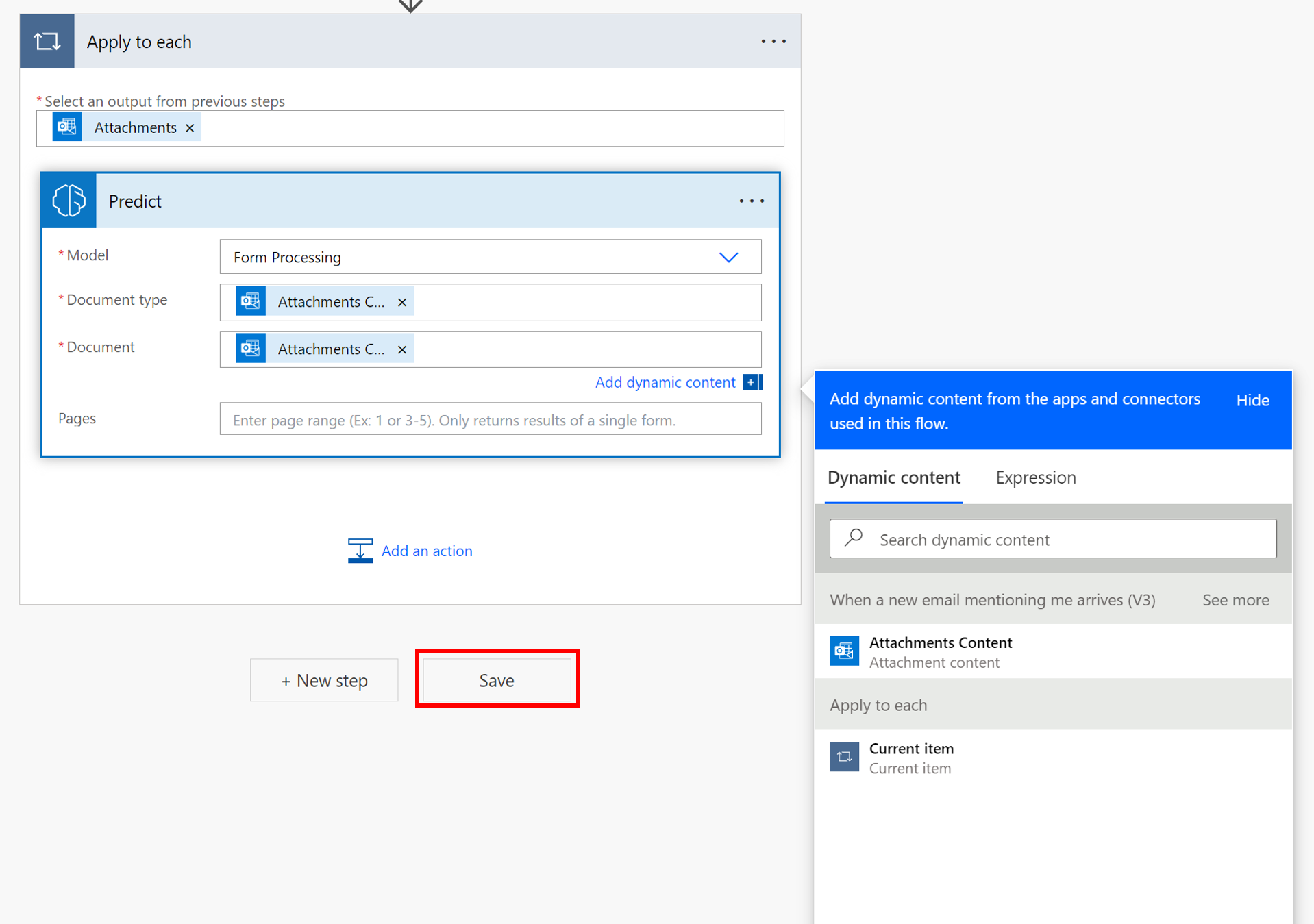Hide the dynamic content panel
Viewport: 1314px width, 924px height.
pyautogui.click(x=1252, y=400)
